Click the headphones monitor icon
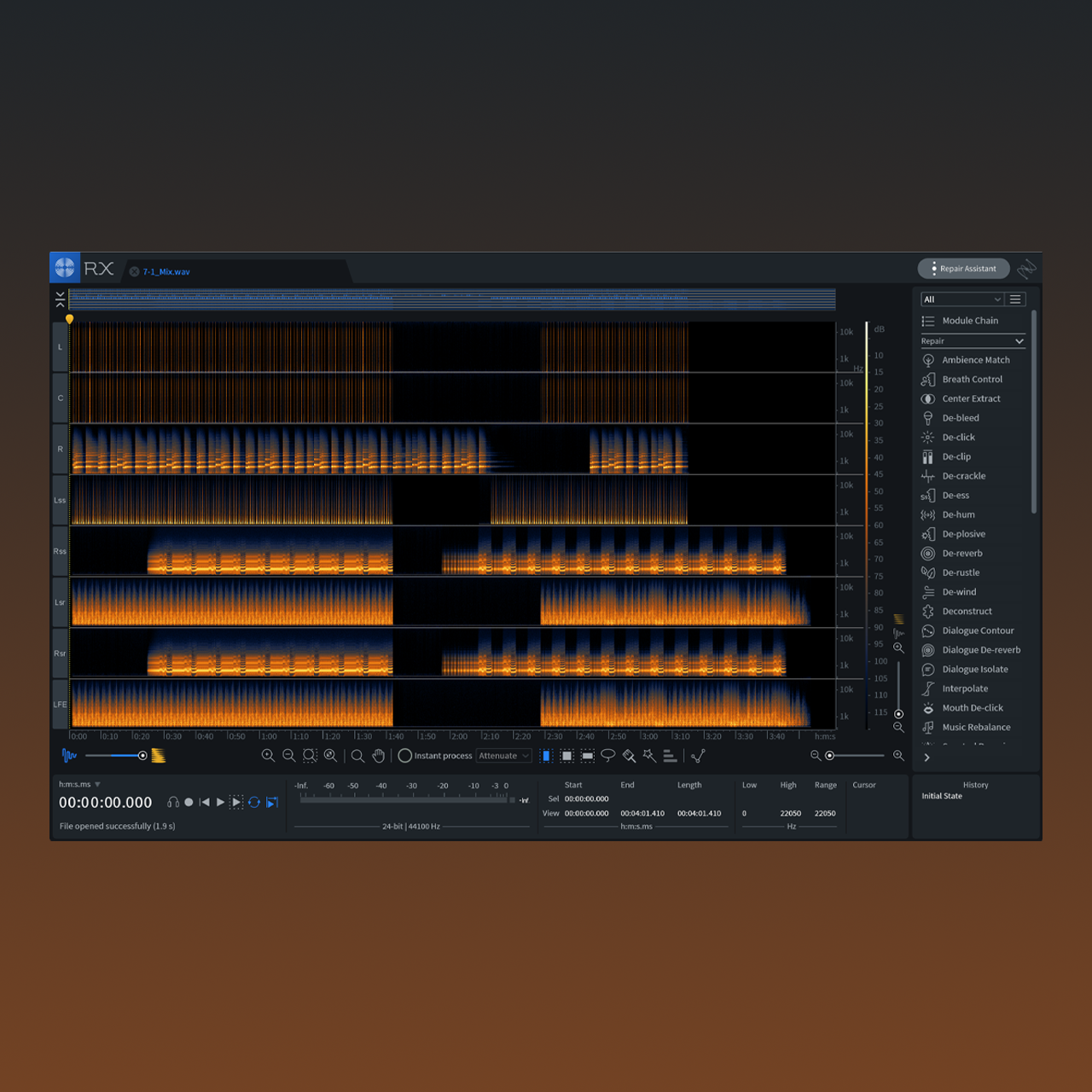Viewport: 1092px width, 1092px height. click(x=173, y=802)
